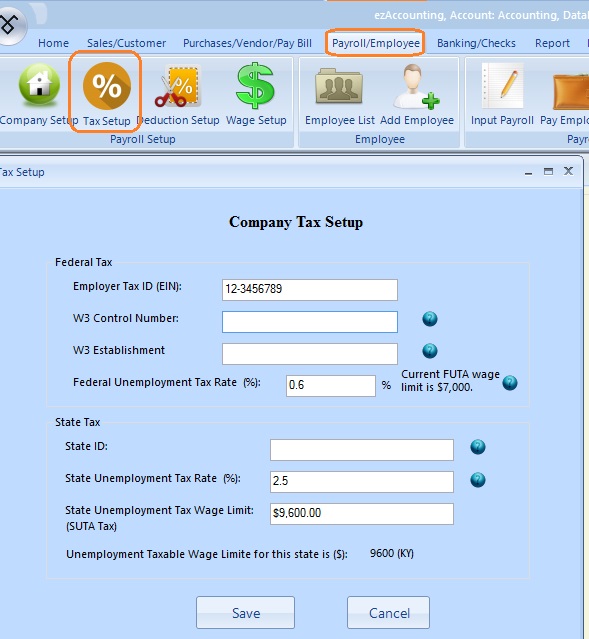This screenshot has height=639, width=589.
Task: Show help for State ID
Action: (x=478, y=447)
